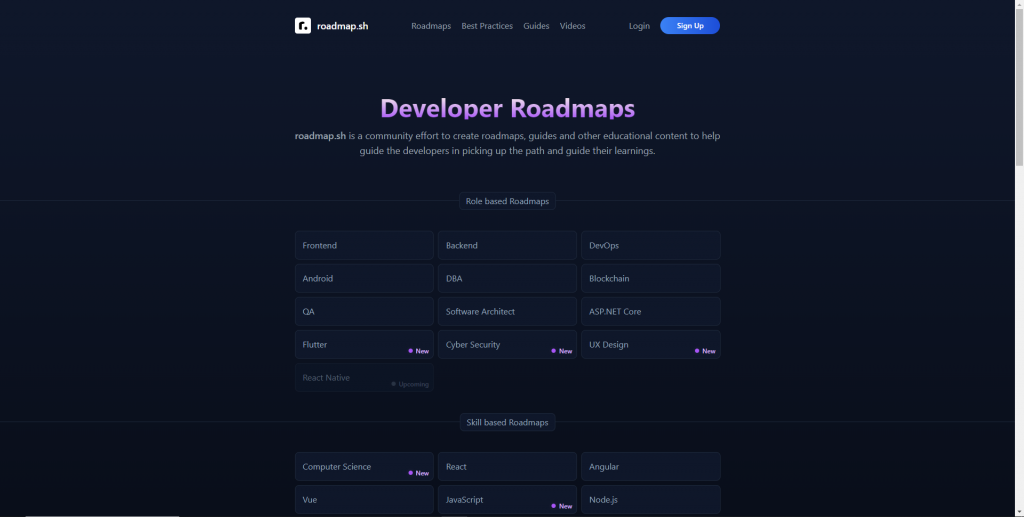Open the Guides nav item
1024x517 pixels.
[x=536, y=26]
